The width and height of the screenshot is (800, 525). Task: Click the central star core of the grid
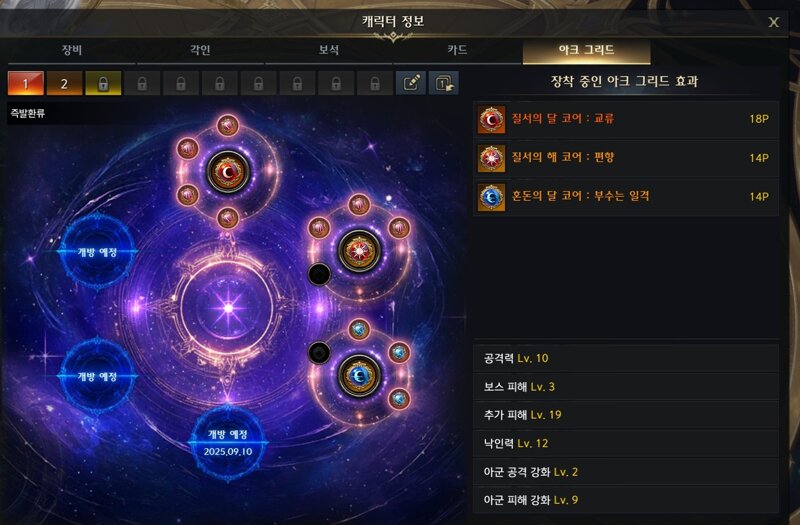[x=228, y=308]
